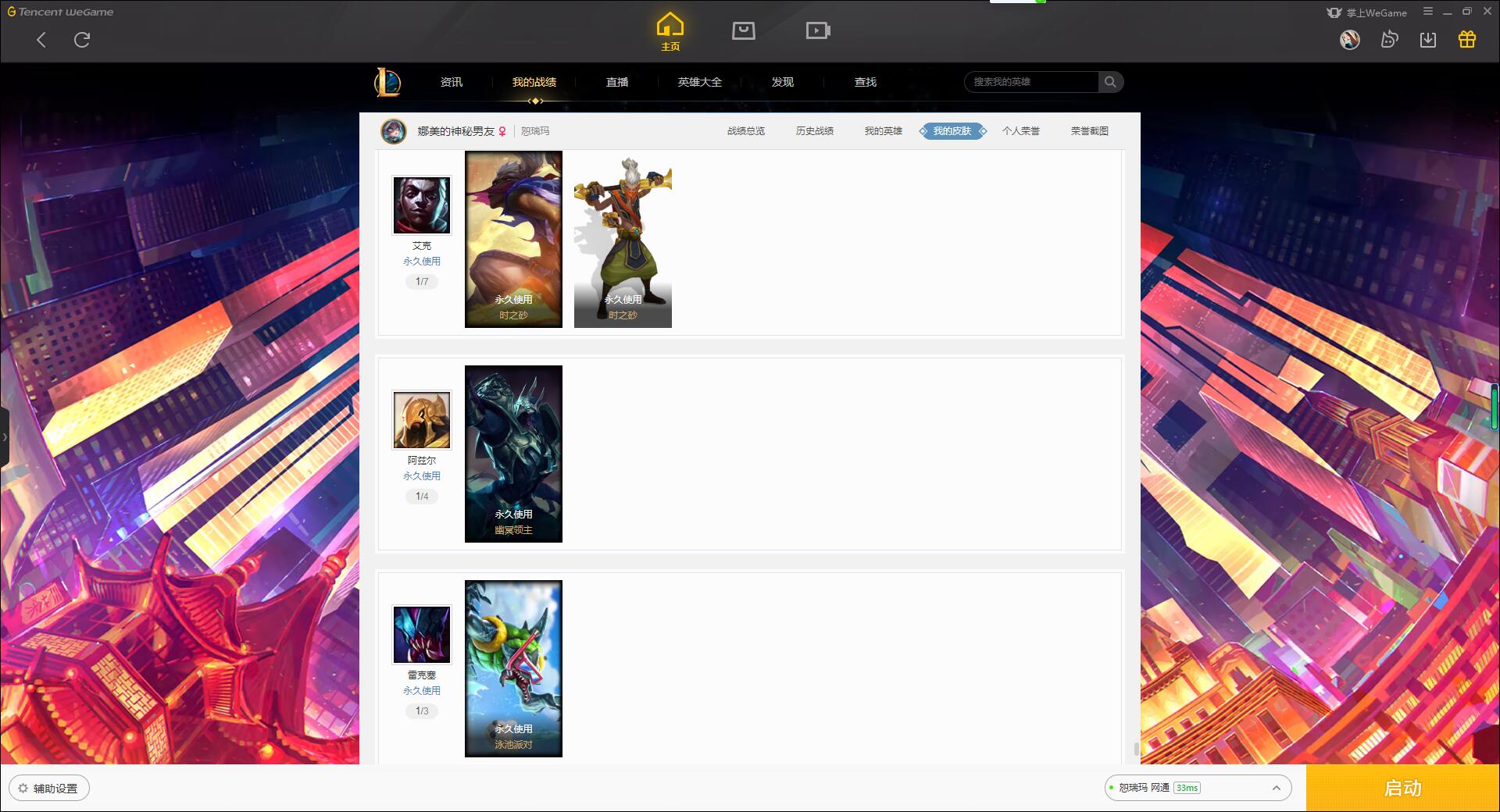1500x812 pixels.
Task: Open the gift box icon
Action: pyautogui.click(x=1467, y=39)
